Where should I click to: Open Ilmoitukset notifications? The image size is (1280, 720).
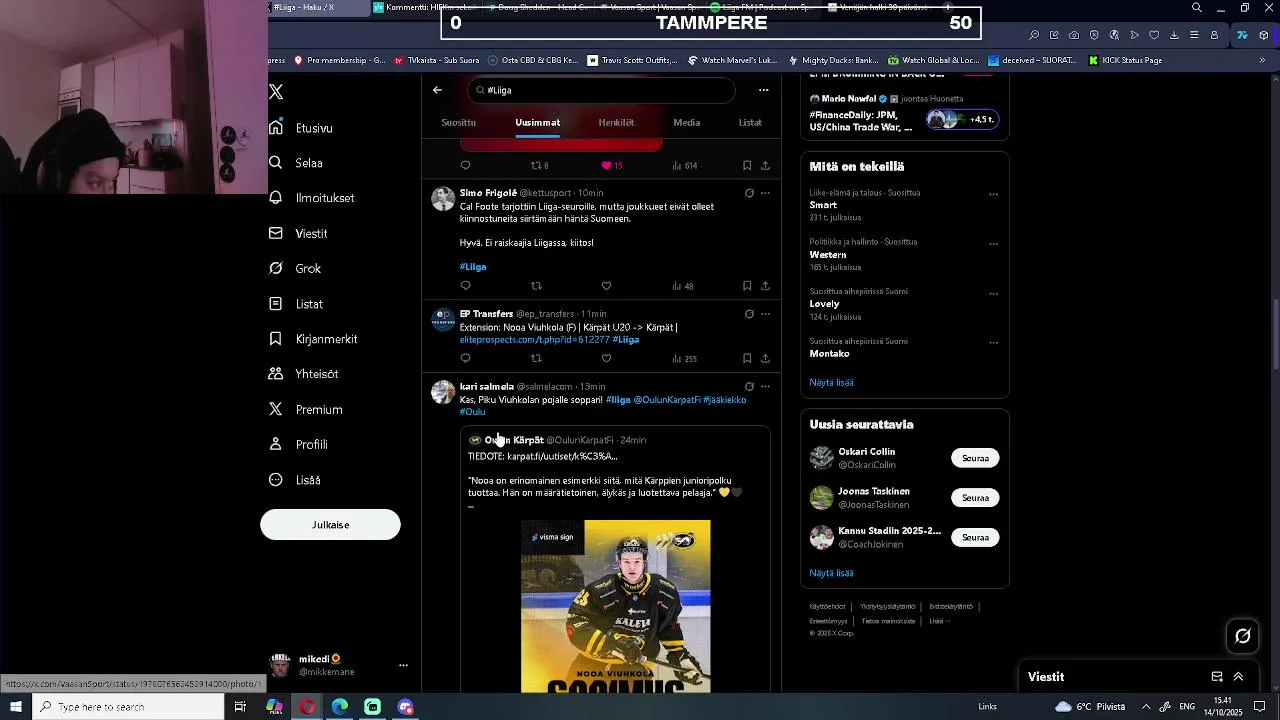pyautogui.click(x=312, y=198)
